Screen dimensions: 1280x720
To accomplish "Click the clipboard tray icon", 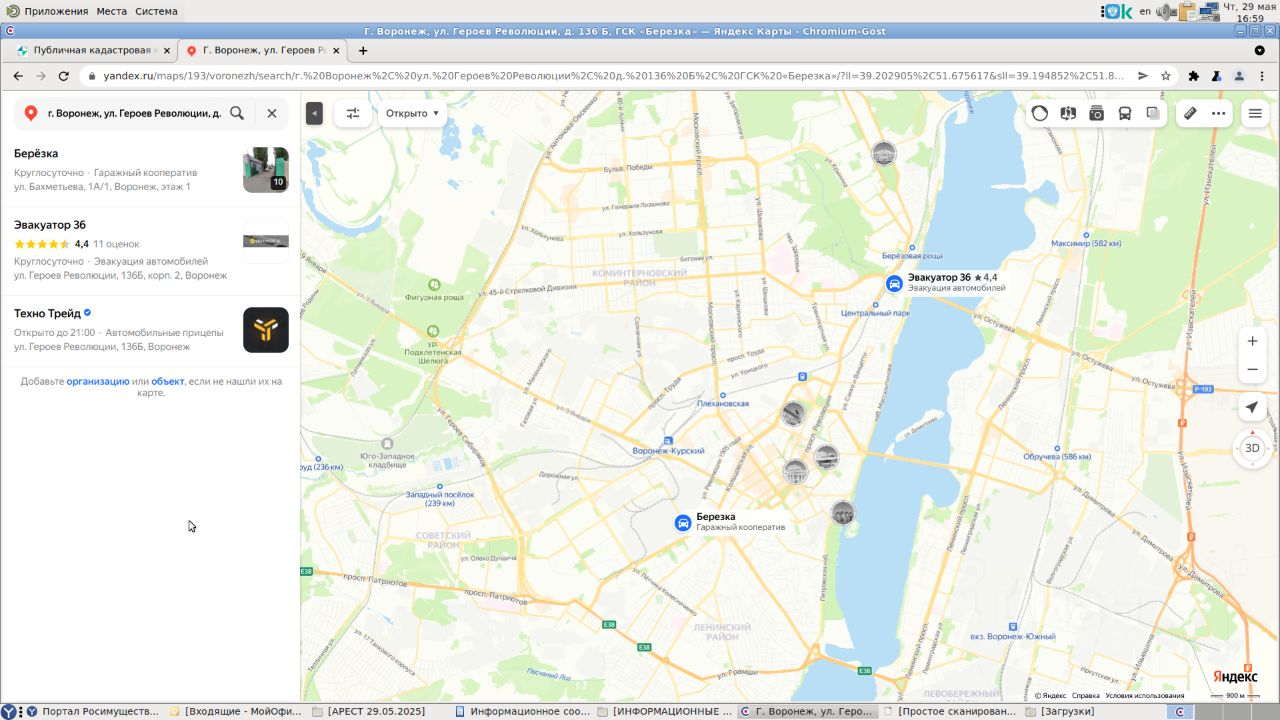I will click(x=1188, y=12).
